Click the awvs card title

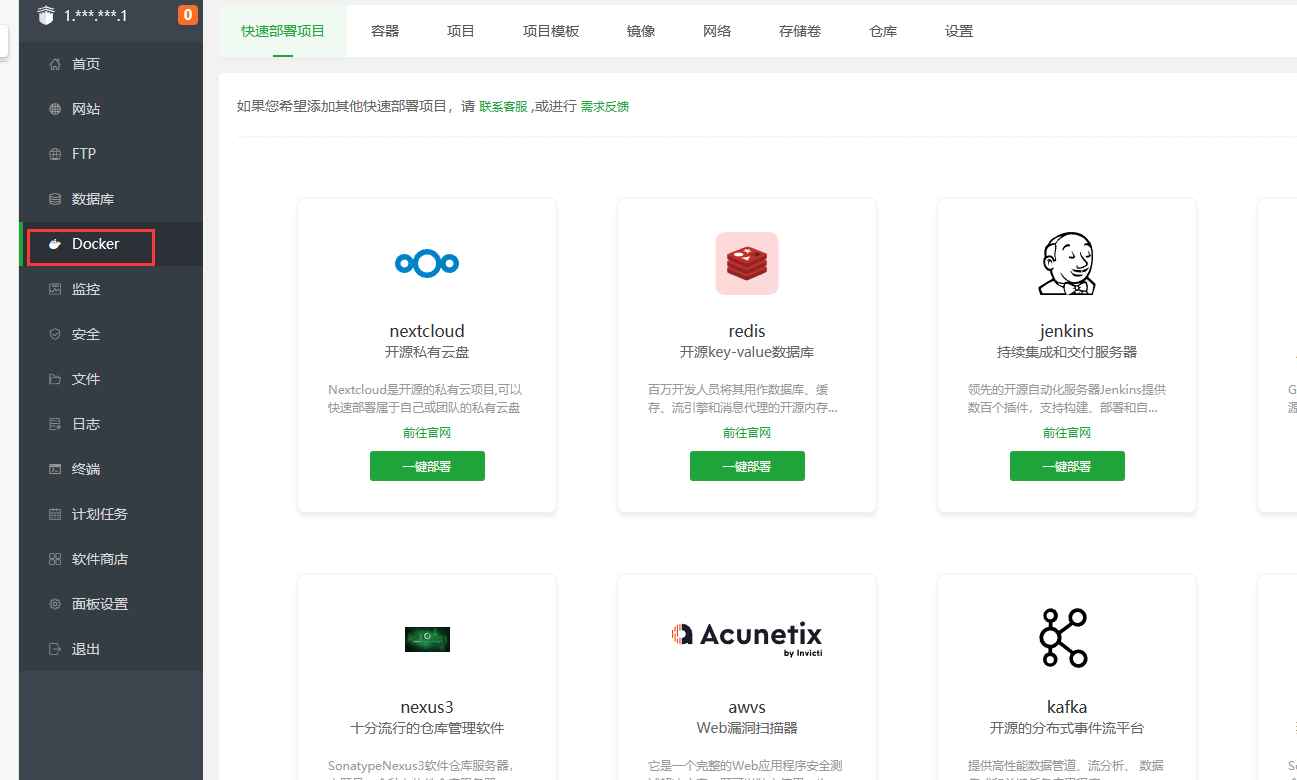point(747,707)
